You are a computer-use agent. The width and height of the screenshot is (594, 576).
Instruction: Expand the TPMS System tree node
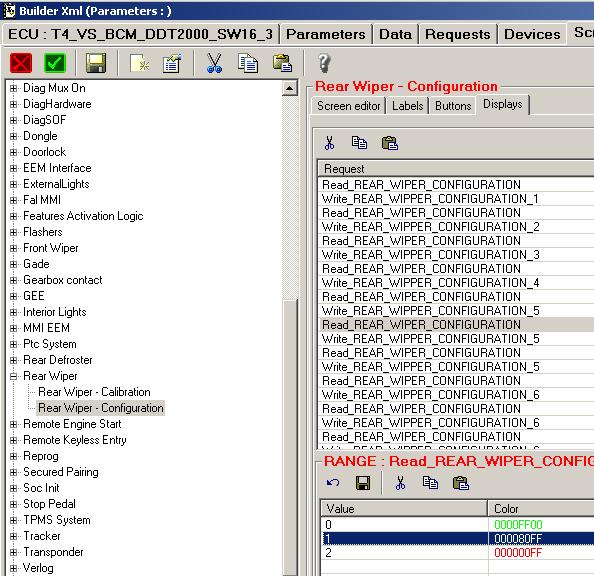coord(14,520)
